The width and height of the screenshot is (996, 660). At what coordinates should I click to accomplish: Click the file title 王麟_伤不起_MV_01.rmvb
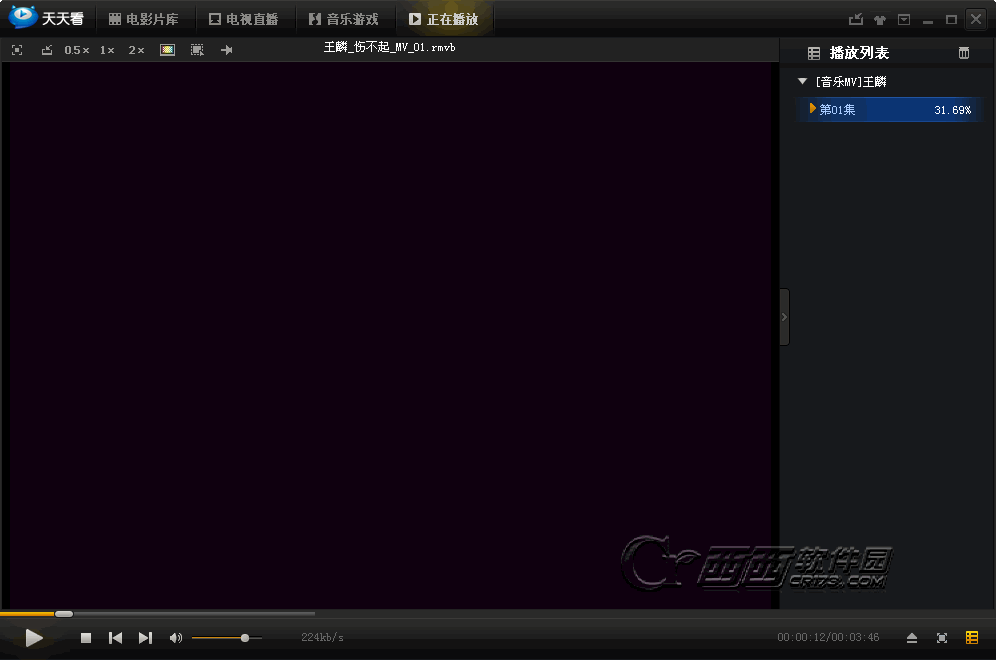389,47
